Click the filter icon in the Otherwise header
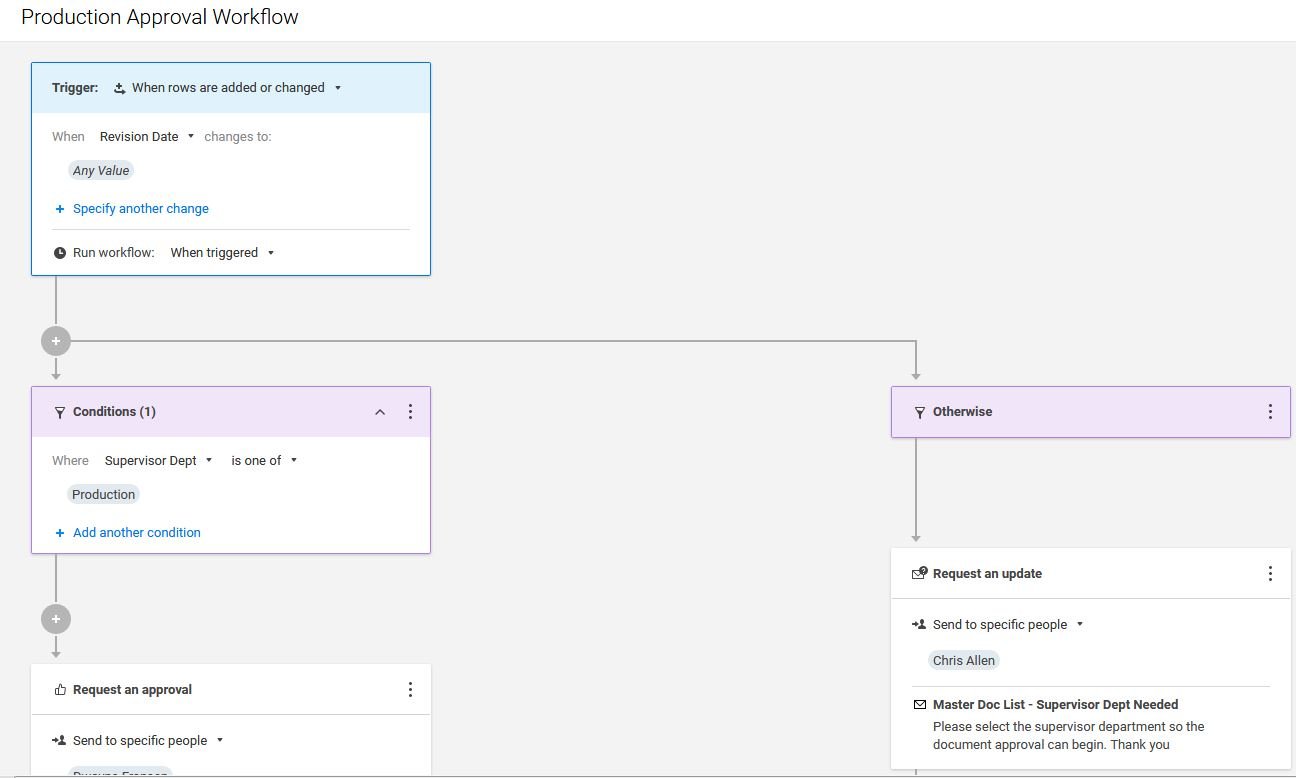Viewport: 1296px width, 778px height. coord(919,412)
